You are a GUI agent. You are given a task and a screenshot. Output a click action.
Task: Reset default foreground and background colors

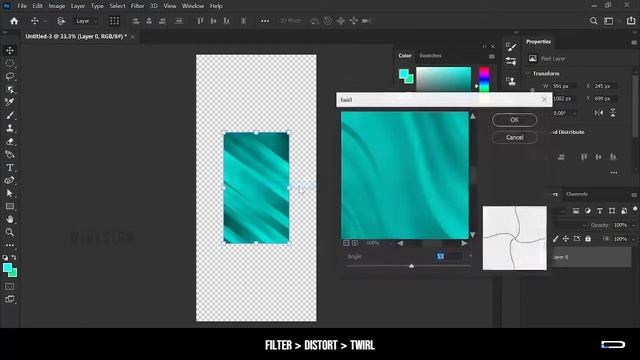click(5, 258)
